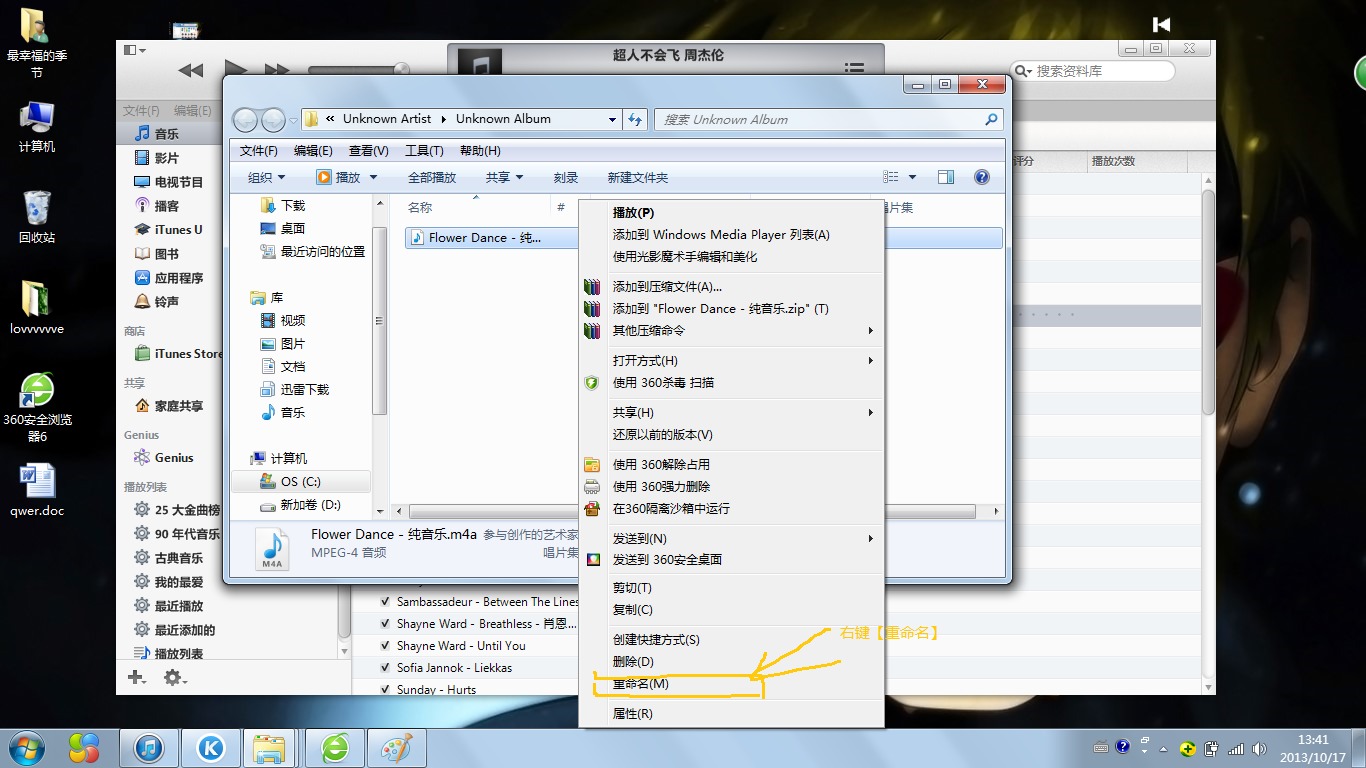Click the Explorer file list horizontal scrollbar
This screenshot has height=768, width=1366.
point(692,511)
